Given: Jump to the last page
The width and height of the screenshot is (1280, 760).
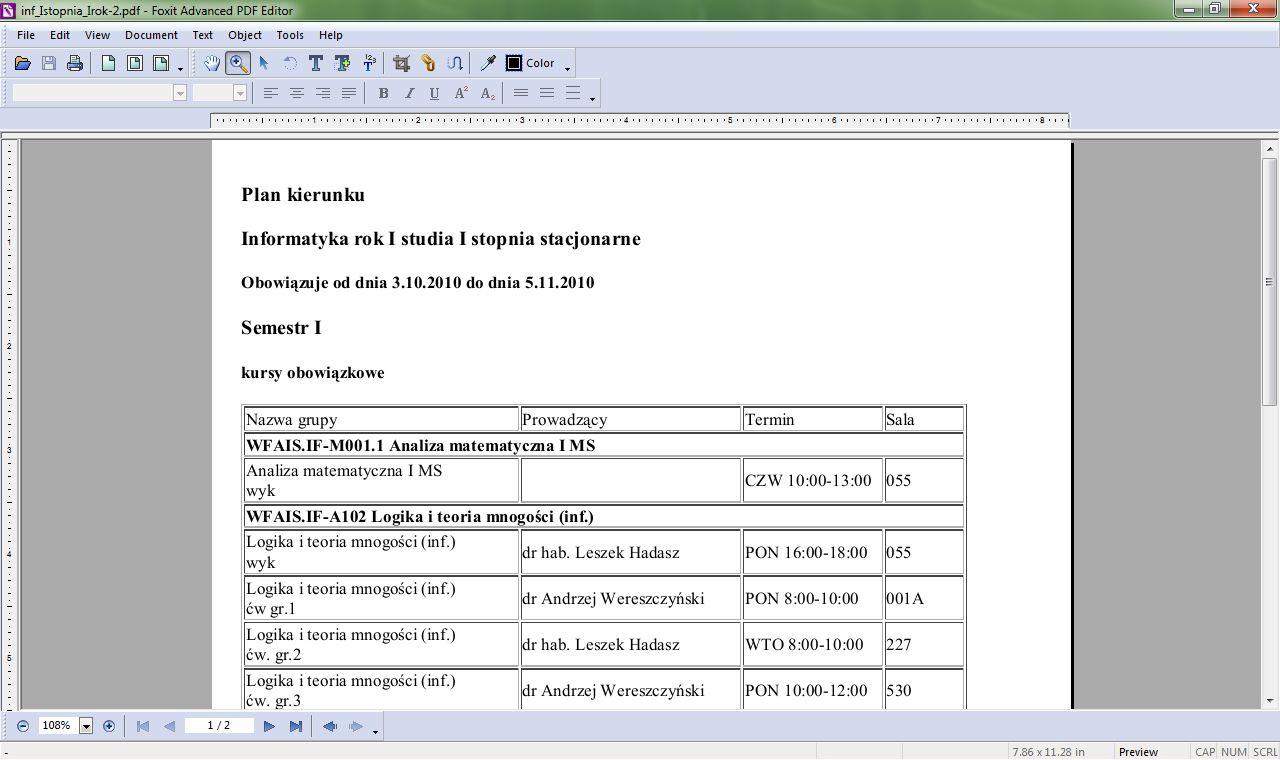Looking at the screenshot, I should click(295, 726).
